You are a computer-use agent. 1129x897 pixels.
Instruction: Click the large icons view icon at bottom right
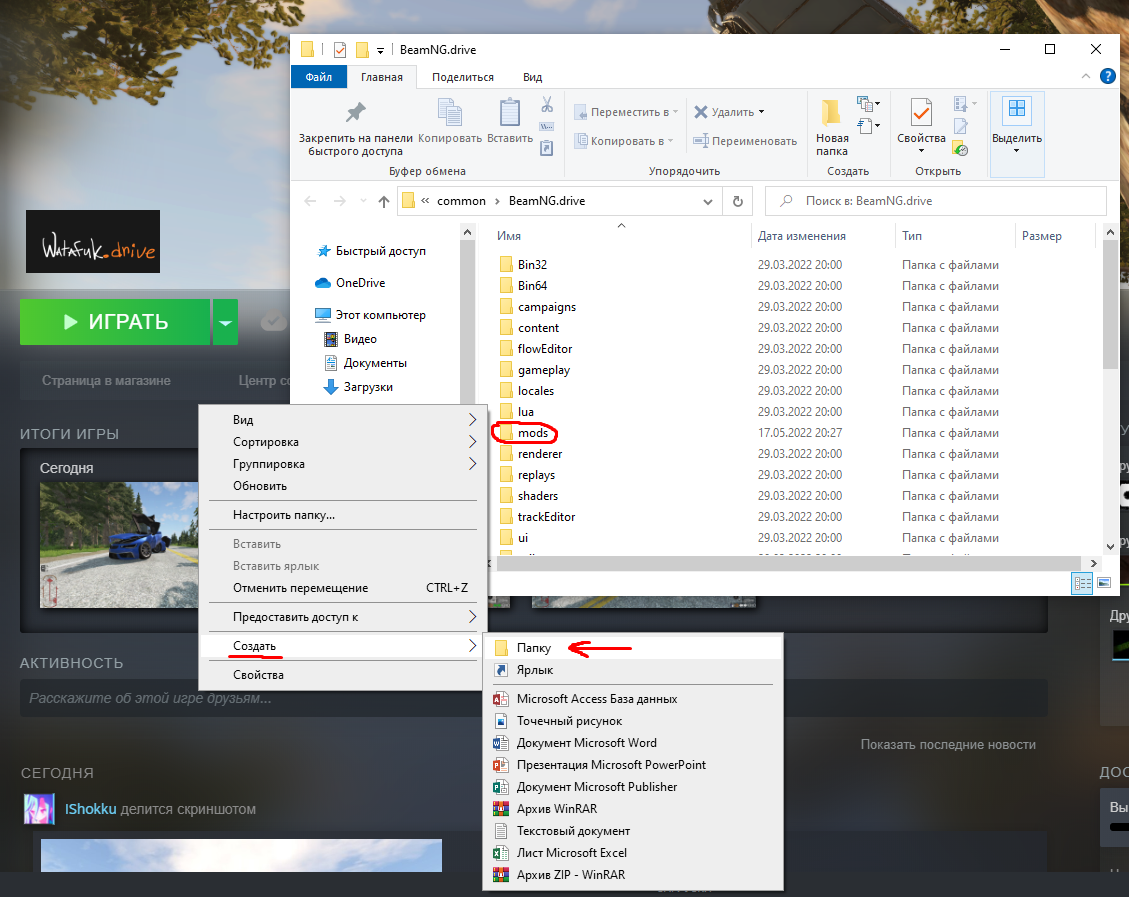pos(1104,583)
